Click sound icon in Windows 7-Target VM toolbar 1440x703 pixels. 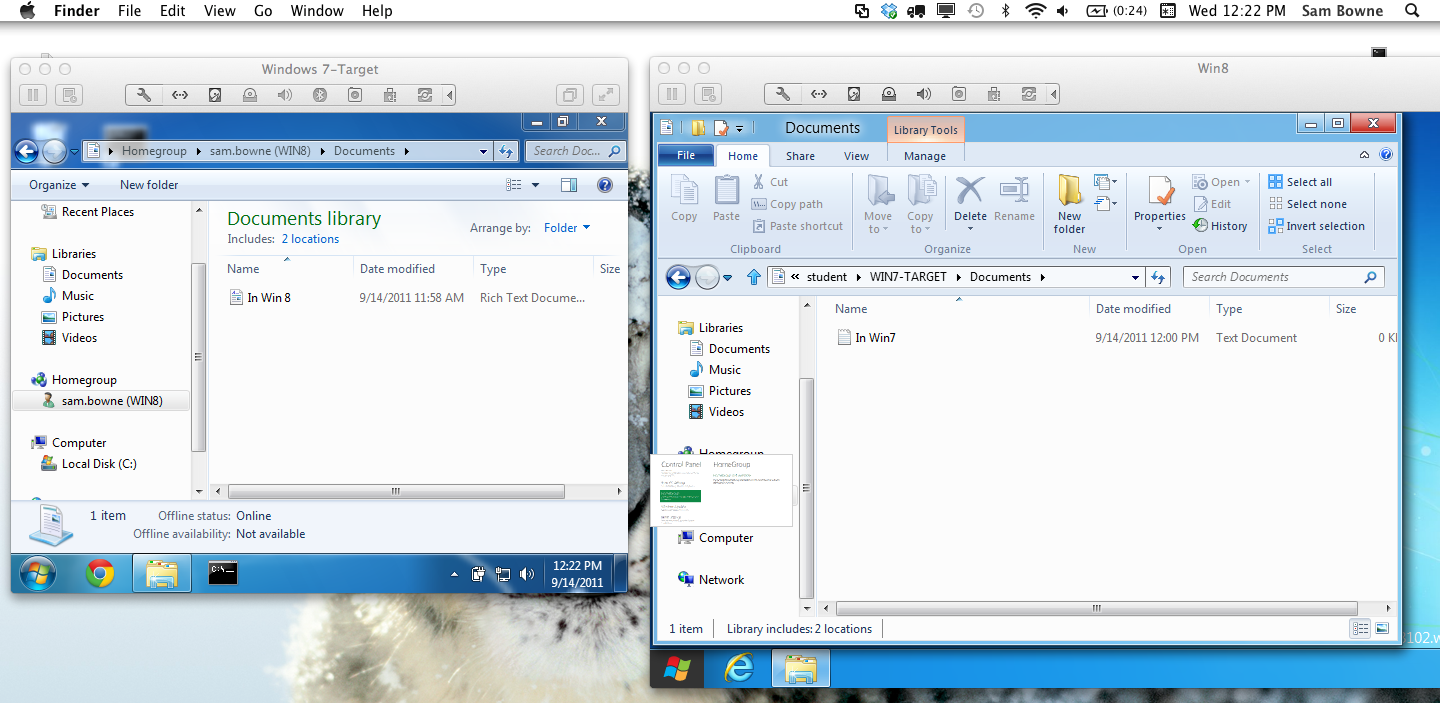click(284, 95)
